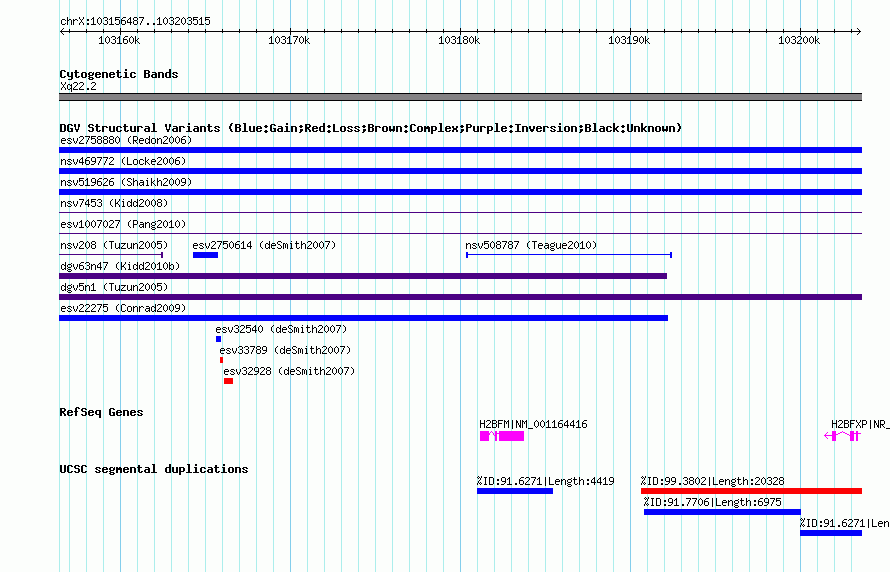Click the %ID:91.6271|Length:4419 label
890x572 pixels.
(545, 481)
